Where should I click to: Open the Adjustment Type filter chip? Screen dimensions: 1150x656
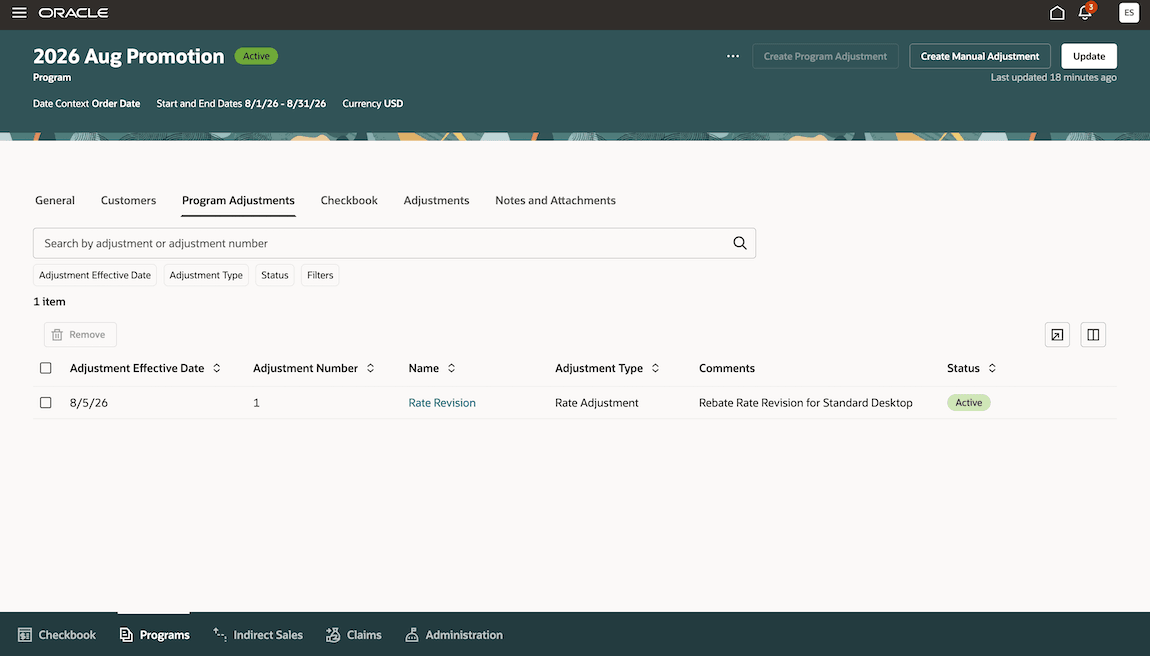(206, 275)
